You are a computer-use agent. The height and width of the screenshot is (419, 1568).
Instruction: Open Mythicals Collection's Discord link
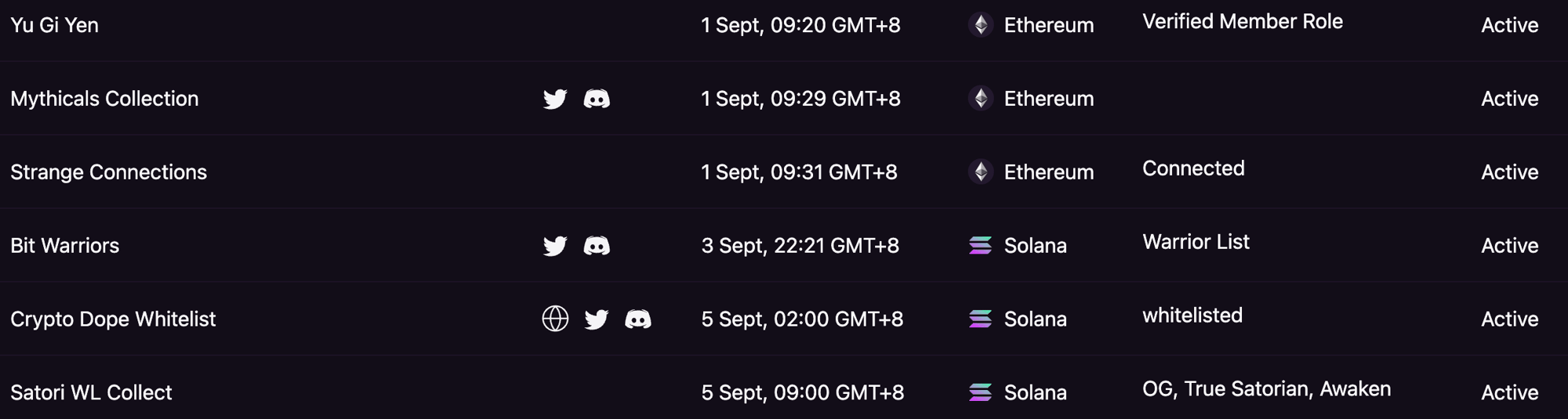click(597, 99)
